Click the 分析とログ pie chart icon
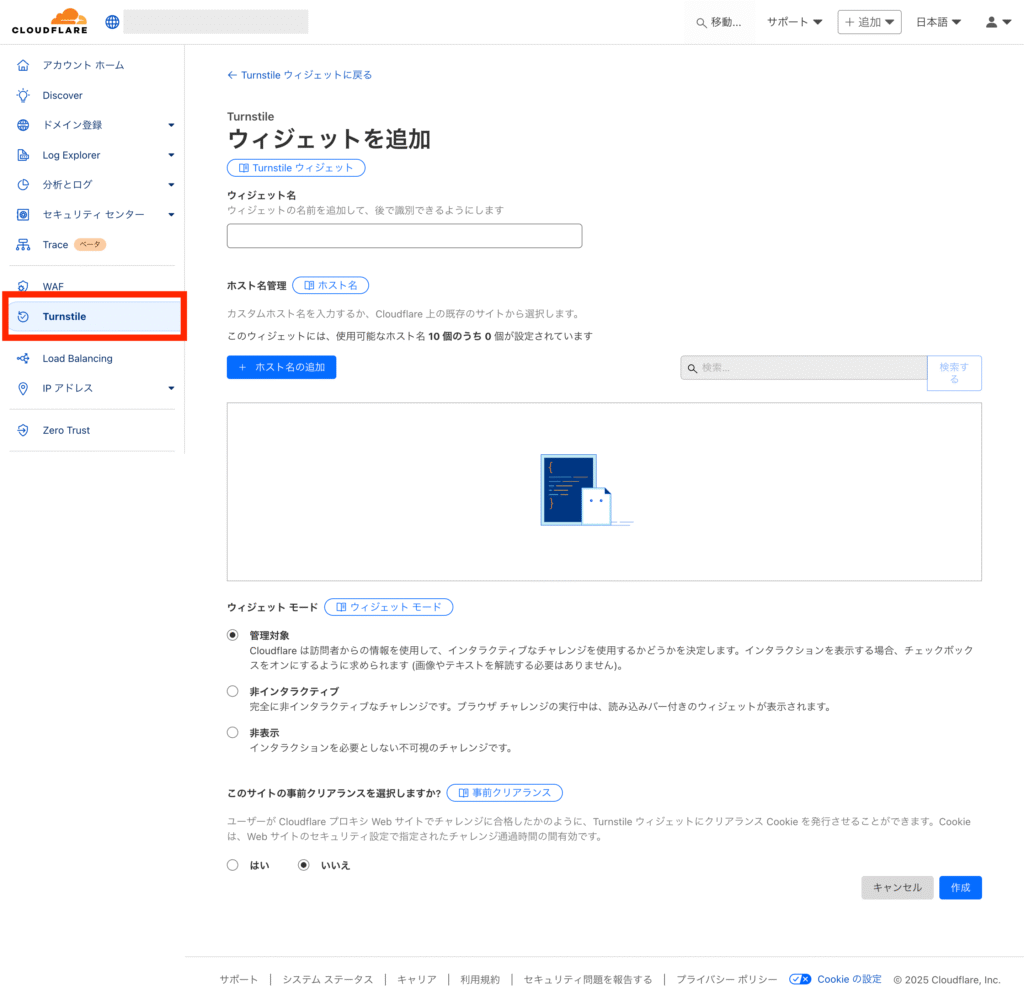The height and width of the screenshot is (999, 1024). point(23,185)
